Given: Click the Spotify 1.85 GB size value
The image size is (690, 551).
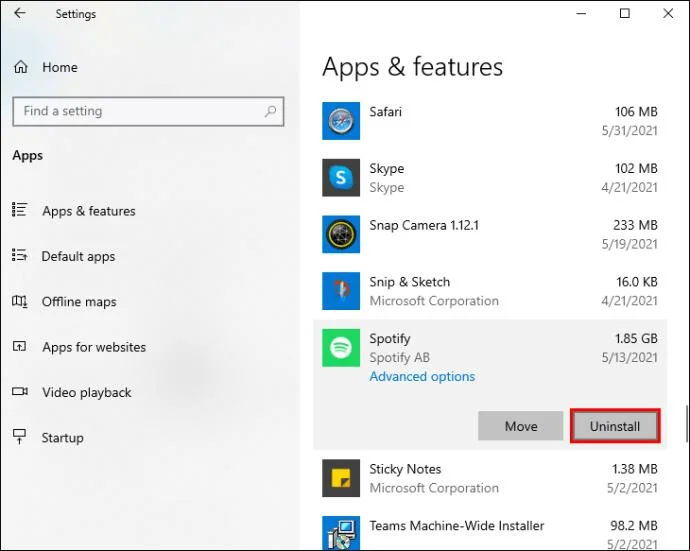Looking at the screenshot, I should coord(636,338).
